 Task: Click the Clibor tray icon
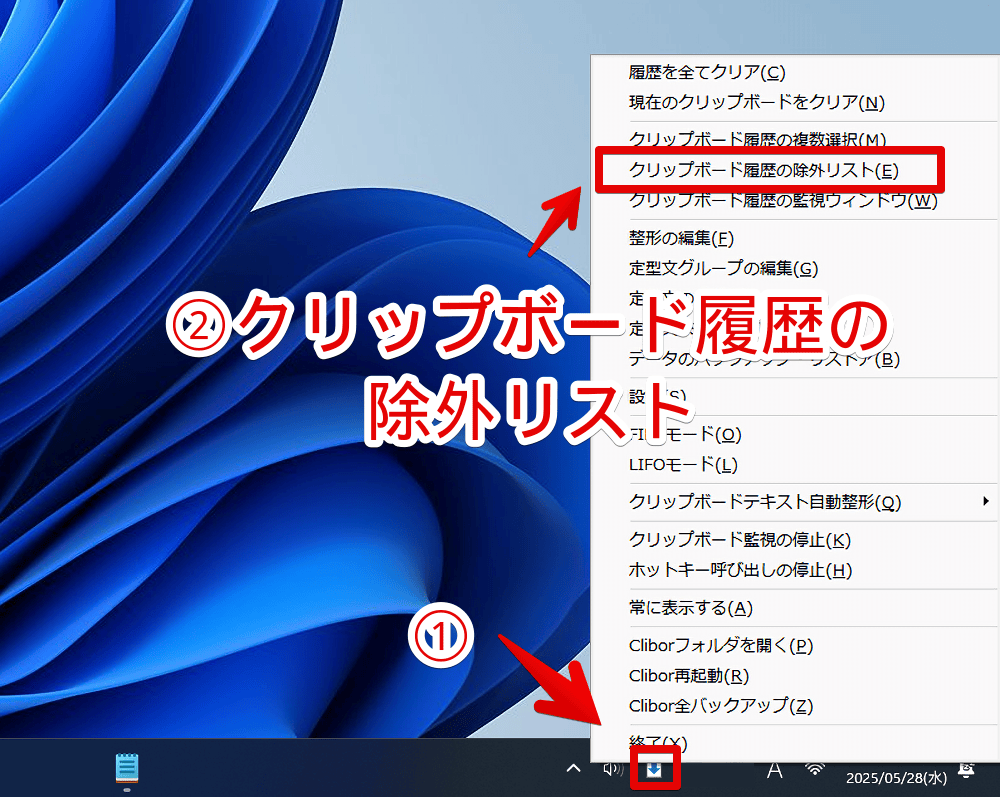click(654, 770)
